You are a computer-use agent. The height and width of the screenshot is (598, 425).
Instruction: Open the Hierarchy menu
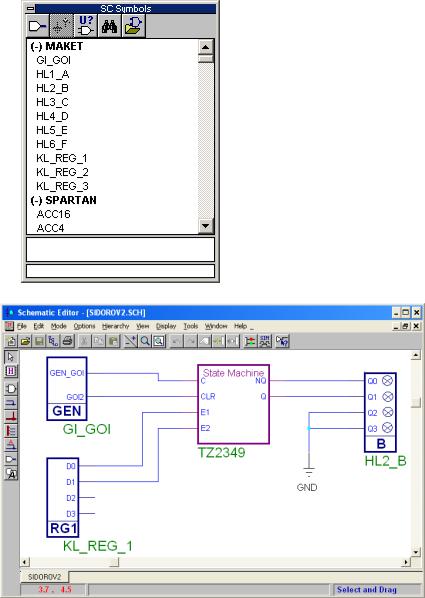(x=116, y=326)
